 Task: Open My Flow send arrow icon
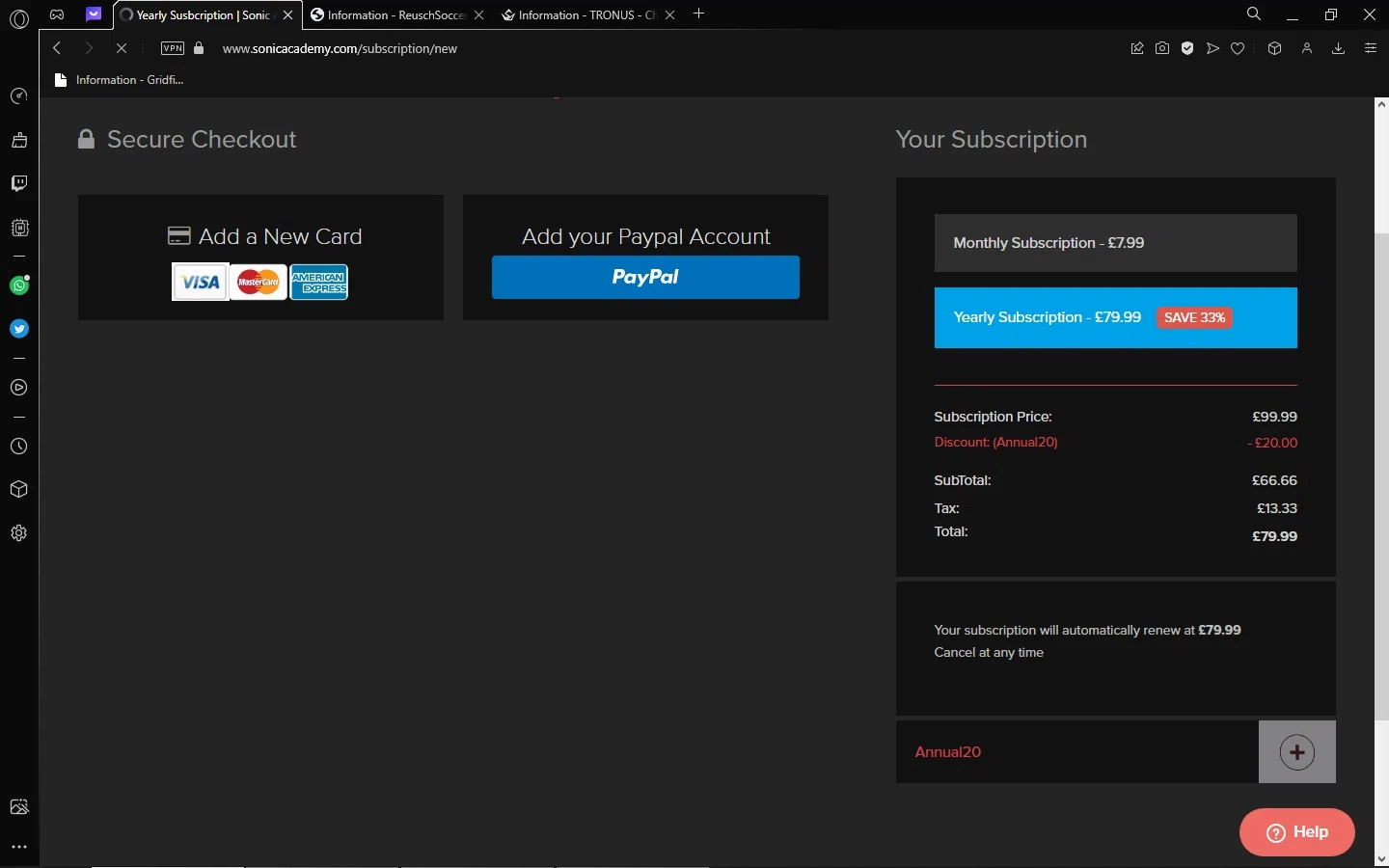1212,48
